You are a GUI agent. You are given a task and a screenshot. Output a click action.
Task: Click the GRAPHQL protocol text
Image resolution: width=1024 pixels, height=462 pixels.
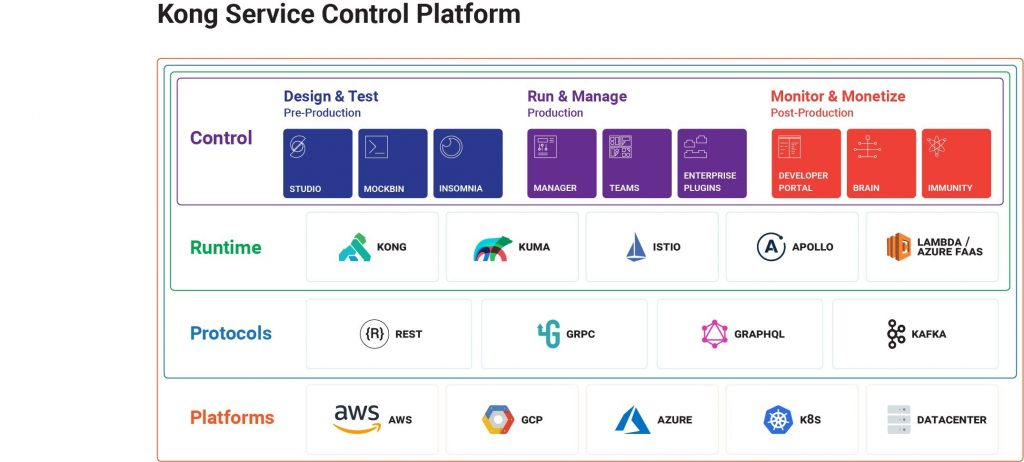click(760, 334)
